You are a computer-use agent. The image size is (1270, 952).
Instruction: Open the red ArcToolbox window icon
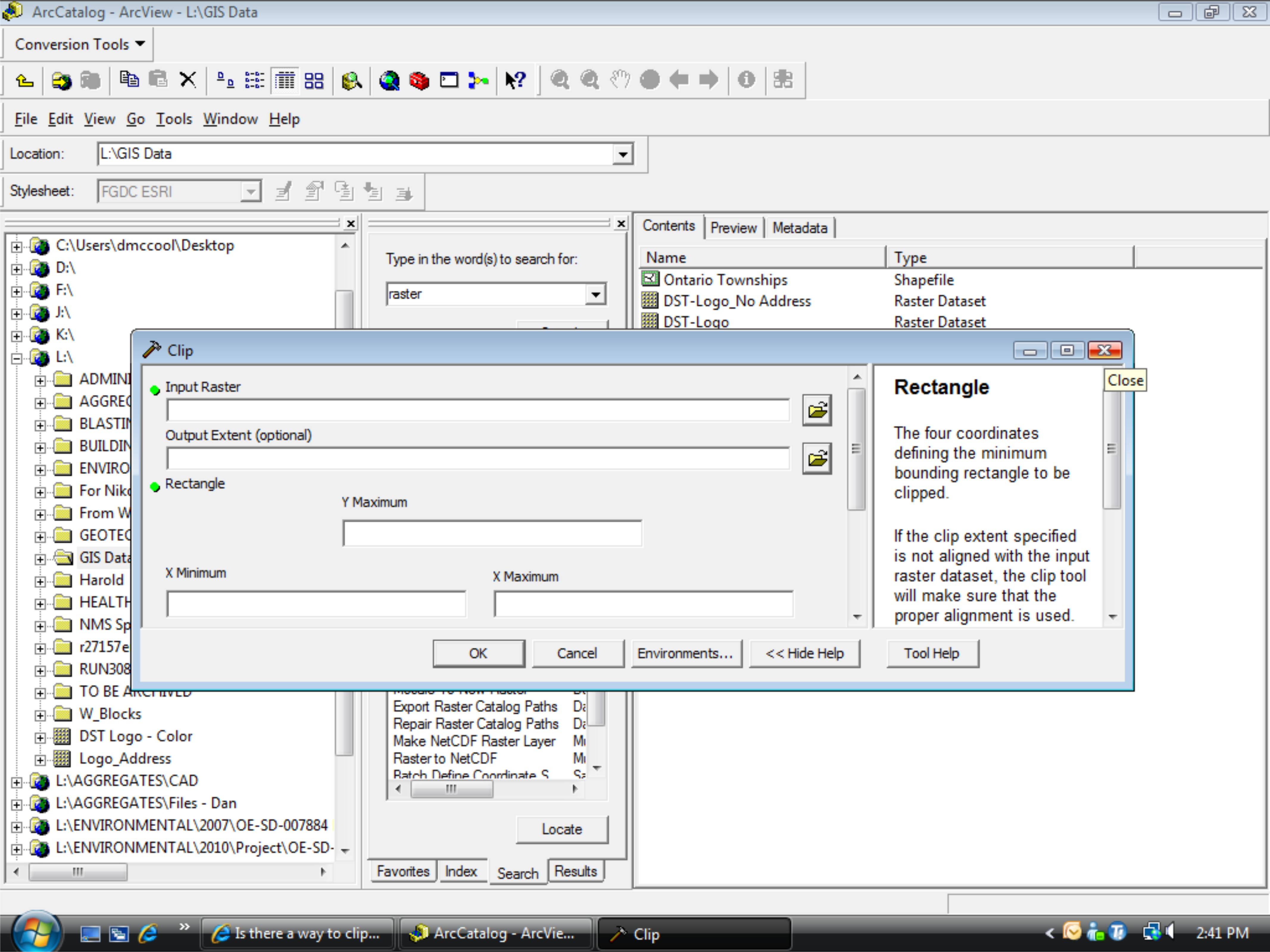(419, 80)
